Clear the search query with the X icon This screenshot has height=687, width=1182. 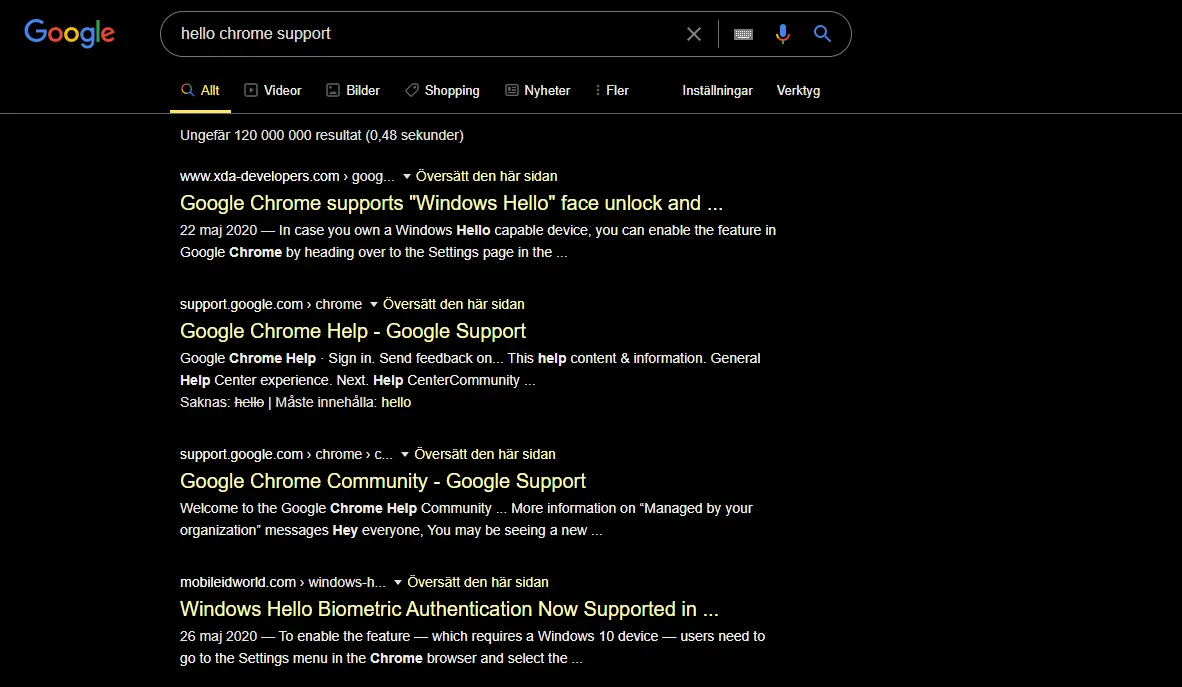click(x=694, y=34)
